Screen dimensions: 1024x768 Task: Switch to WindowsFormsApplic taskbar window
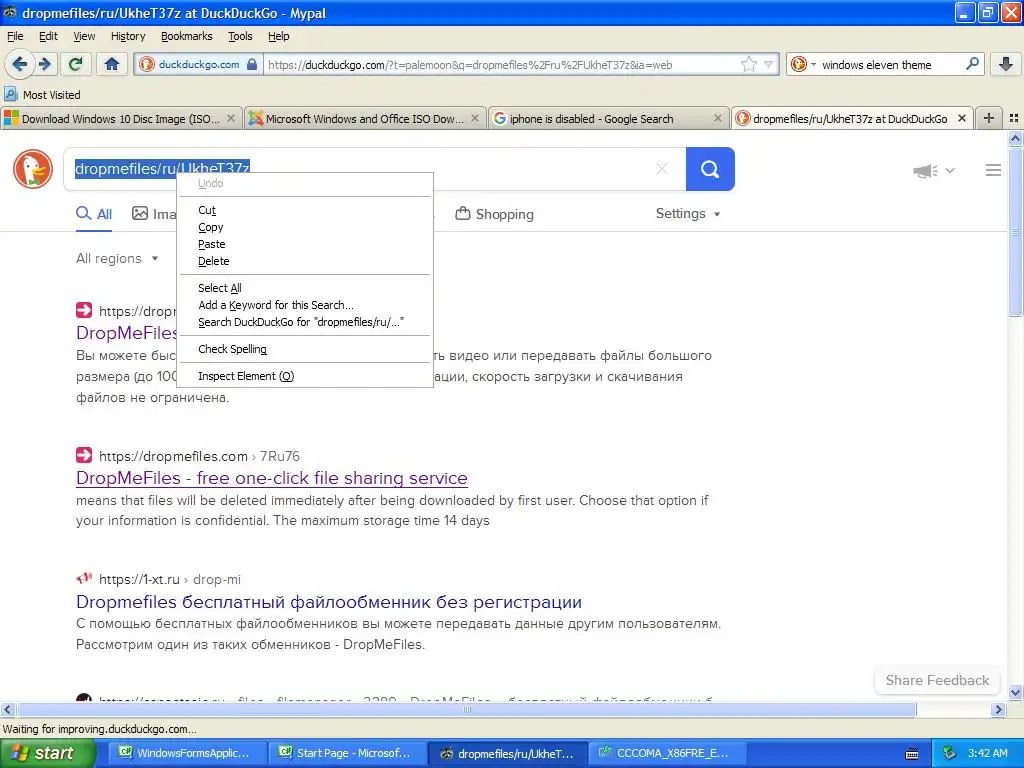pyautogui.click(x=185, y=753)
